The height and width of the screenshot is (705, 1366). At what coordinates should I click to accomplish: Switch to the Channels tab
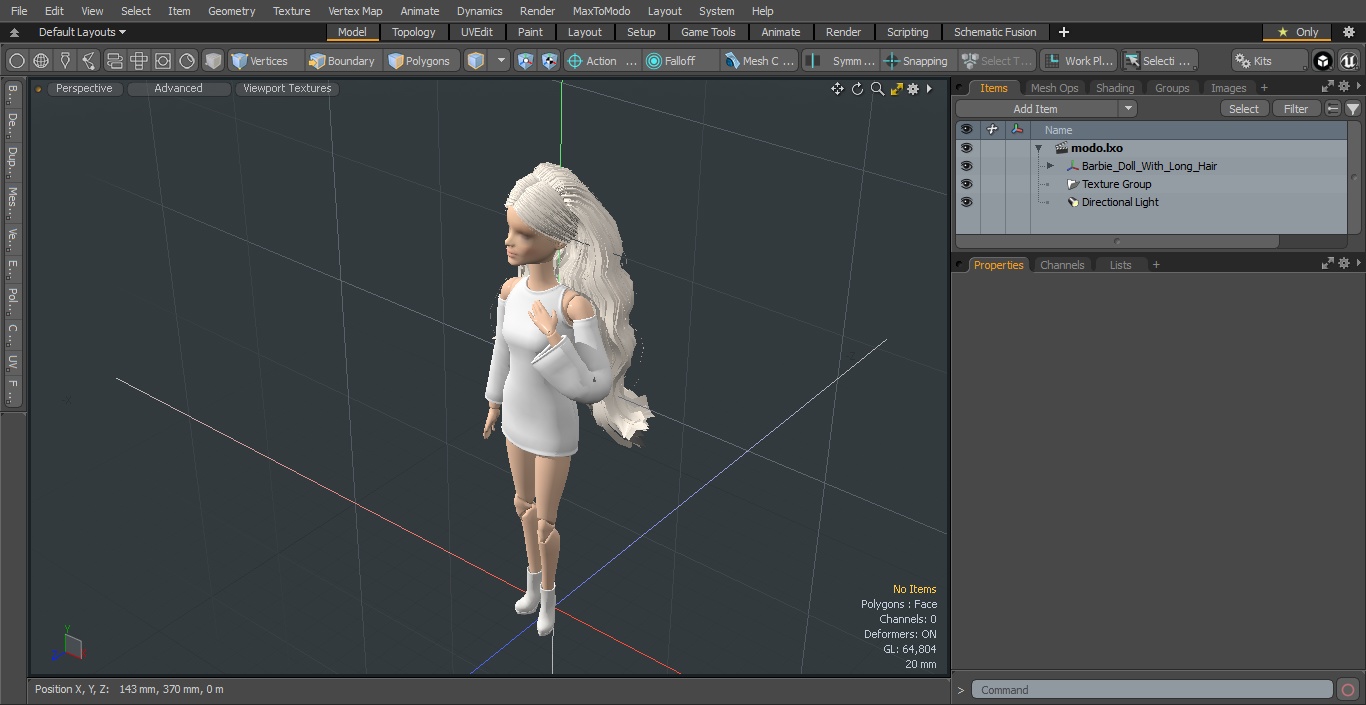point(1062,265)
